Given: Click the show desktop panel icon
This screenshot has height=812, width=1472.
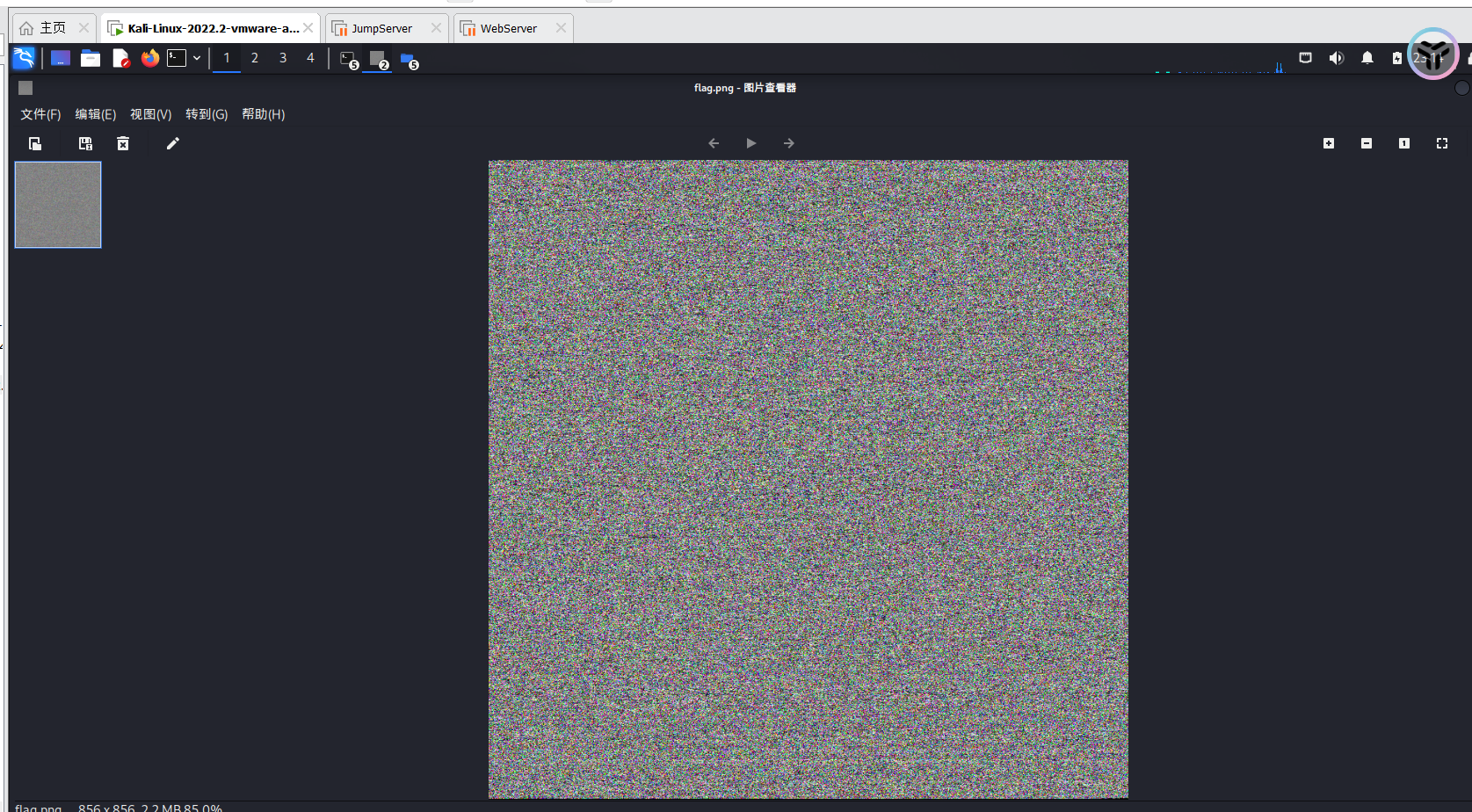Looking at the screenshot, I should coord(61,58).
